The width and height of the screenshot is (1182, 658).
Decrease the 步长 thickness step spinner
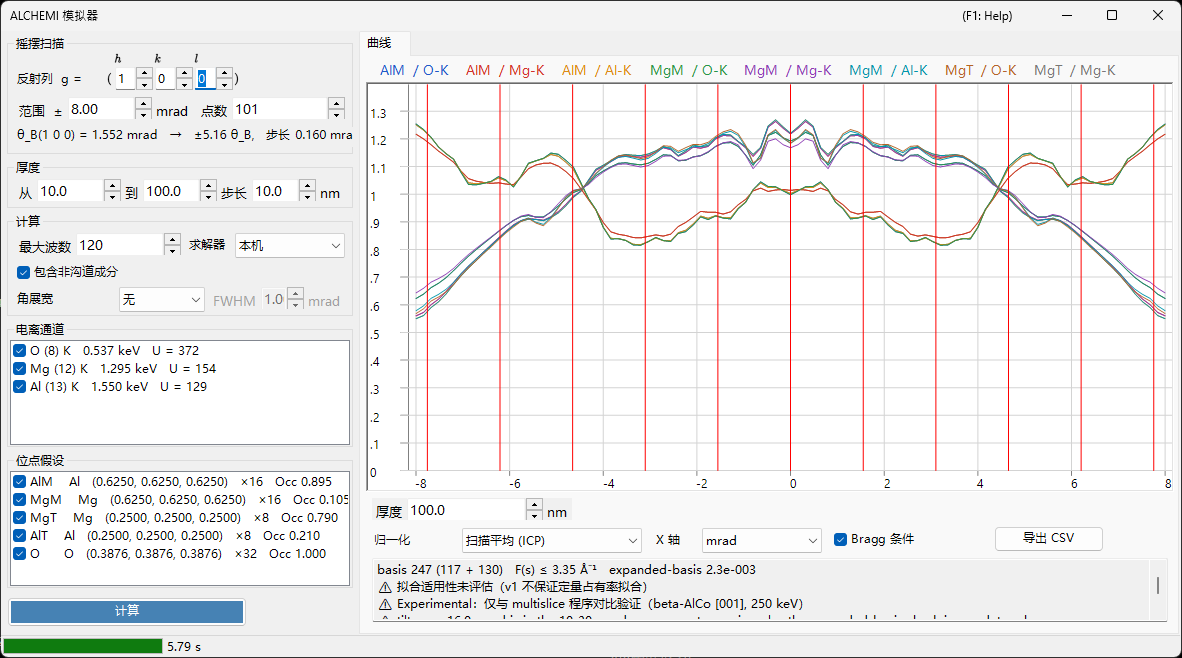[307, 196]
